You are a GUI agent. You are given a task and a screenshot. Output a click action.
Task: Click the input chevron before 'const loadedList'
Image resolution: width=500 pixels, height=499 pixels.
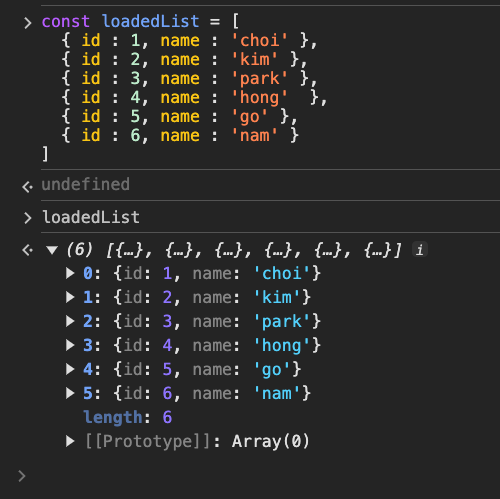pyautogui.click(x=28, y=23)
